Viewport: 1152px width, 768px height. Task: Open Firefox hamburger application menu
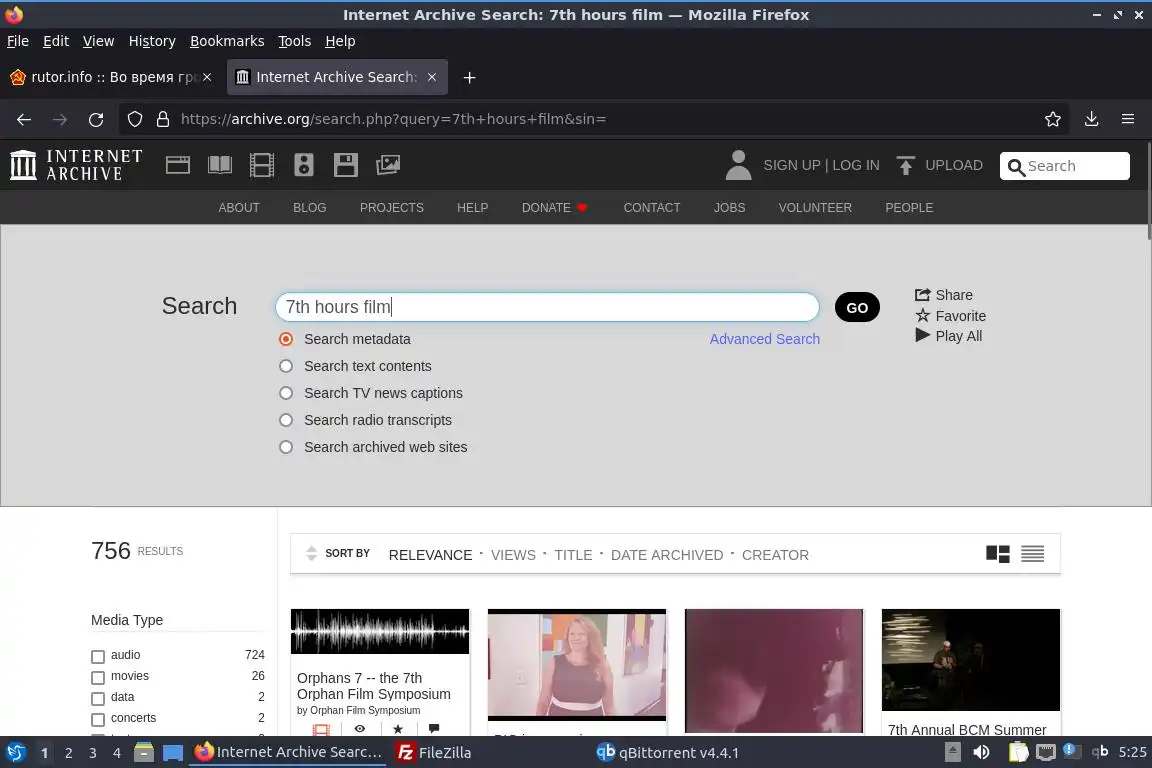point(1128,119)
